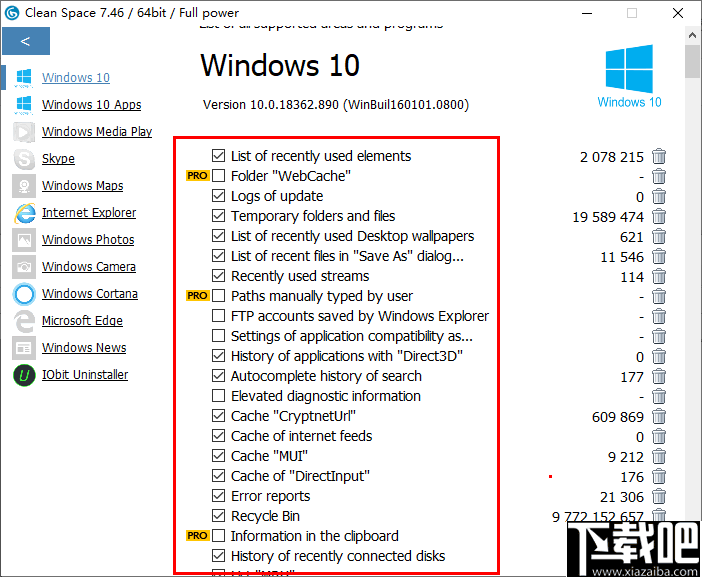
Task: Click trash icon for Folder WebCache
Action: pos(659,176)
